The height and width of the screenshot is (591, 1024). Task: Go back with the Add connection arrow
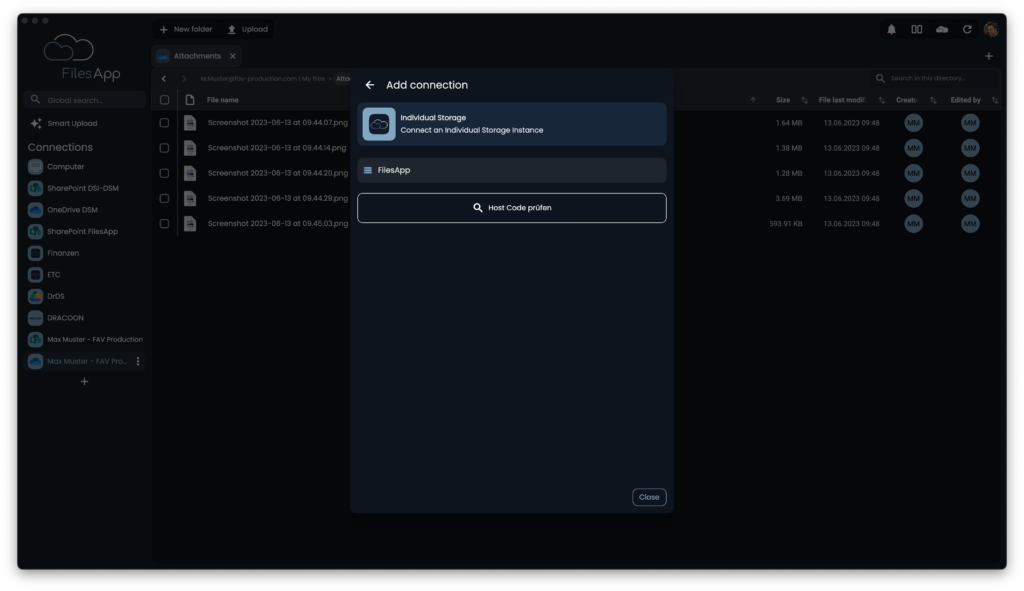coord(370,85)
